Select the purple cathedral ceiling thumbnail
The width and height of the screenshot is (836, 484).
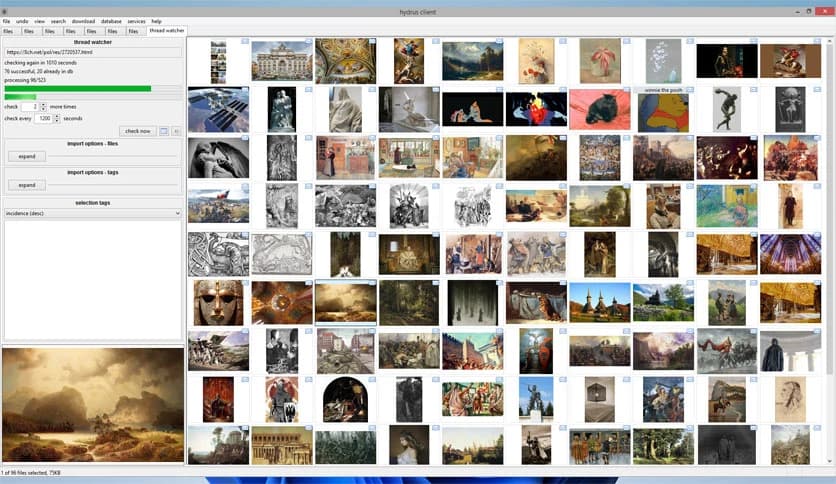(x=790, y=254)
